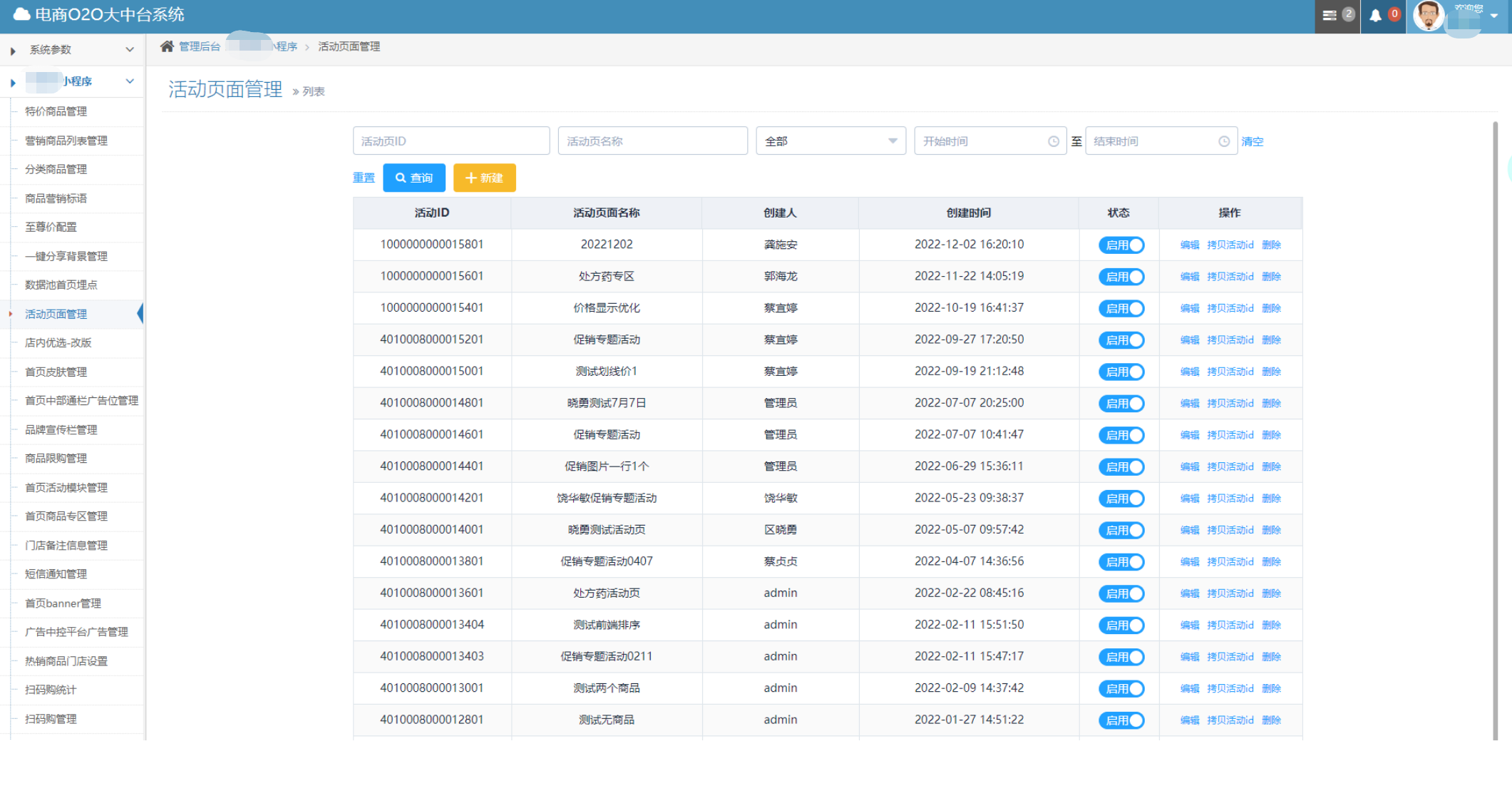Screen dimensions: 1512x796
Task: Click activity ID 1000000000015801 cell
Action: coord(432,245)
